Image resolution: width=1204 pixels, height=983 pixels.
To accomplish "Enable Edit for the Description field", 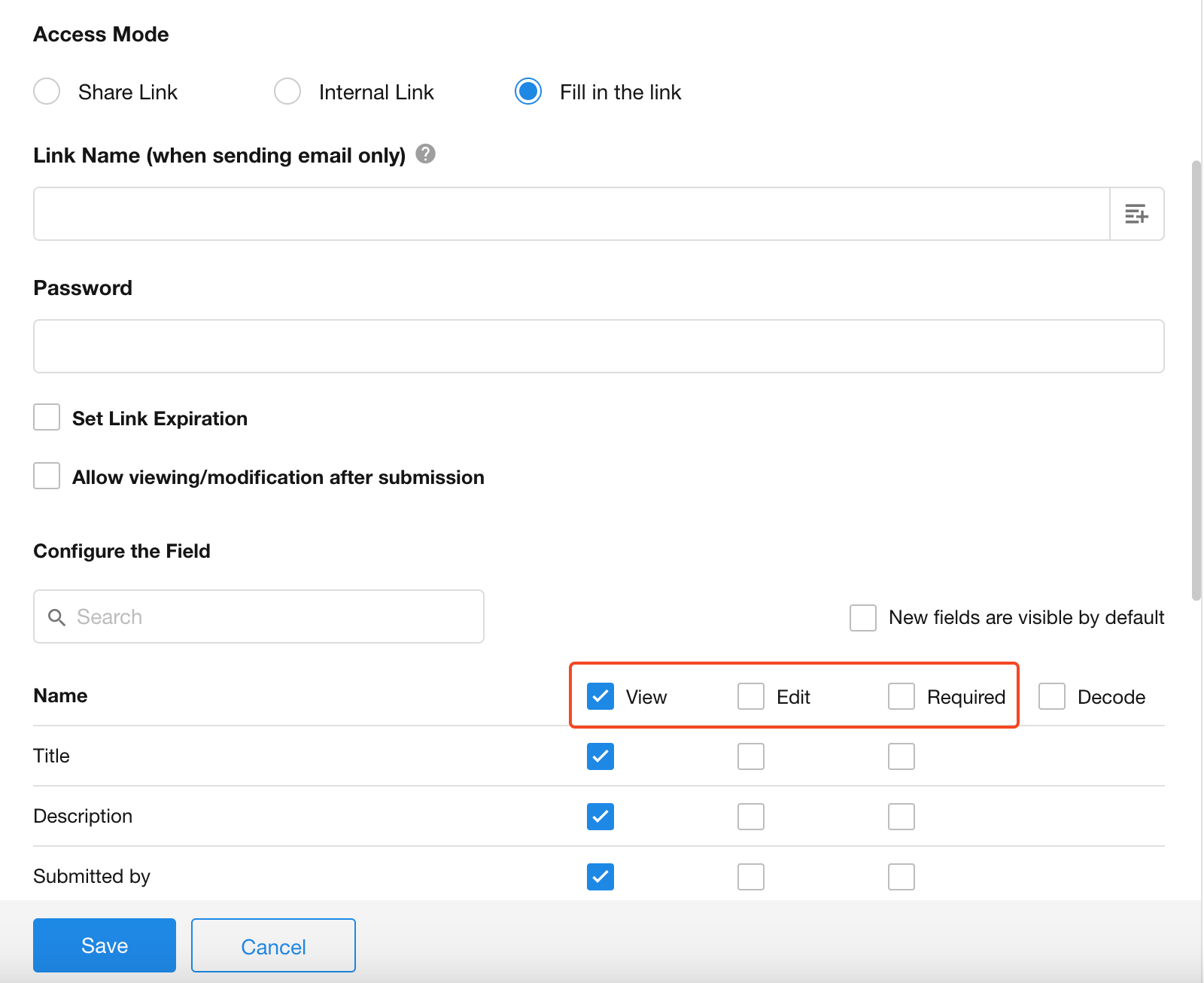I will pyautogui.click(x=751, y=817).
